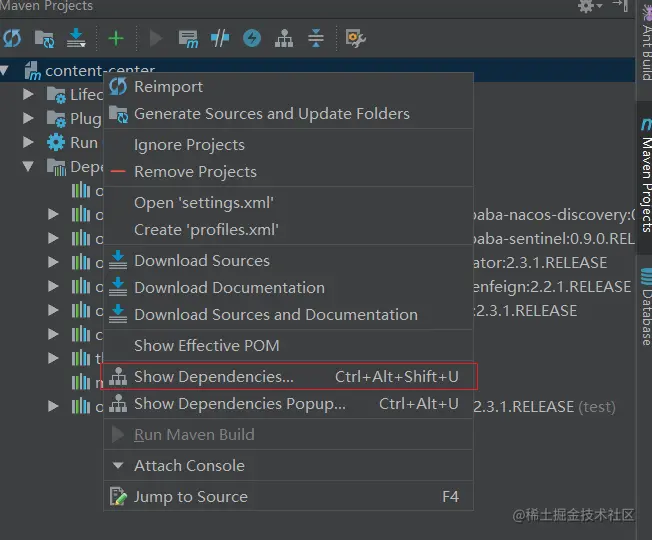Select Download Documentation menu item
Viewport: 652px width, 540px height.
(x=289, y=288)
